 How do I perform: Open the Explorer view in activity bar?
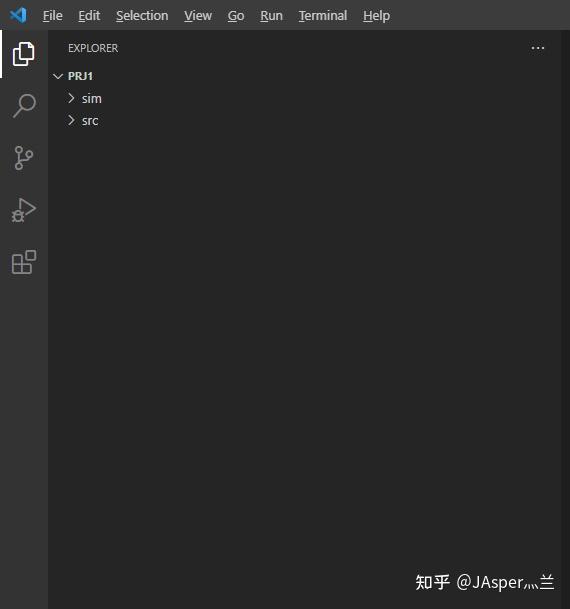click(x=24, y=54)
